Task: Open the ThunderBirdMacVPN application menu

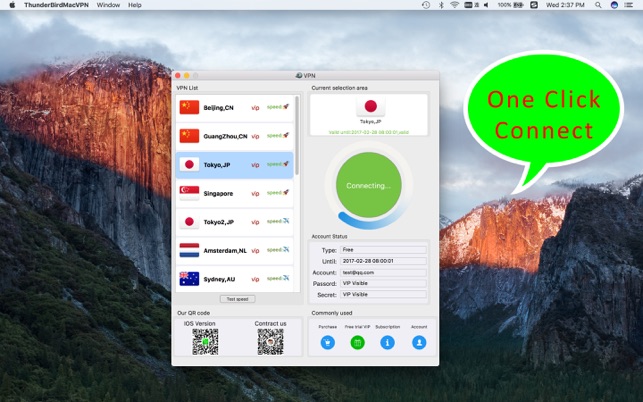Action: coord(56,5)
